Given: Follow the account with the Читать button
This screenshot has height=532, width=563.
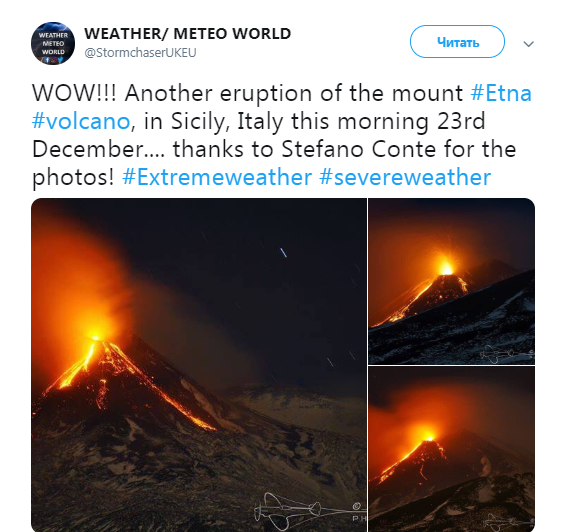Looking at the screenshot, I should click(457, 42).
